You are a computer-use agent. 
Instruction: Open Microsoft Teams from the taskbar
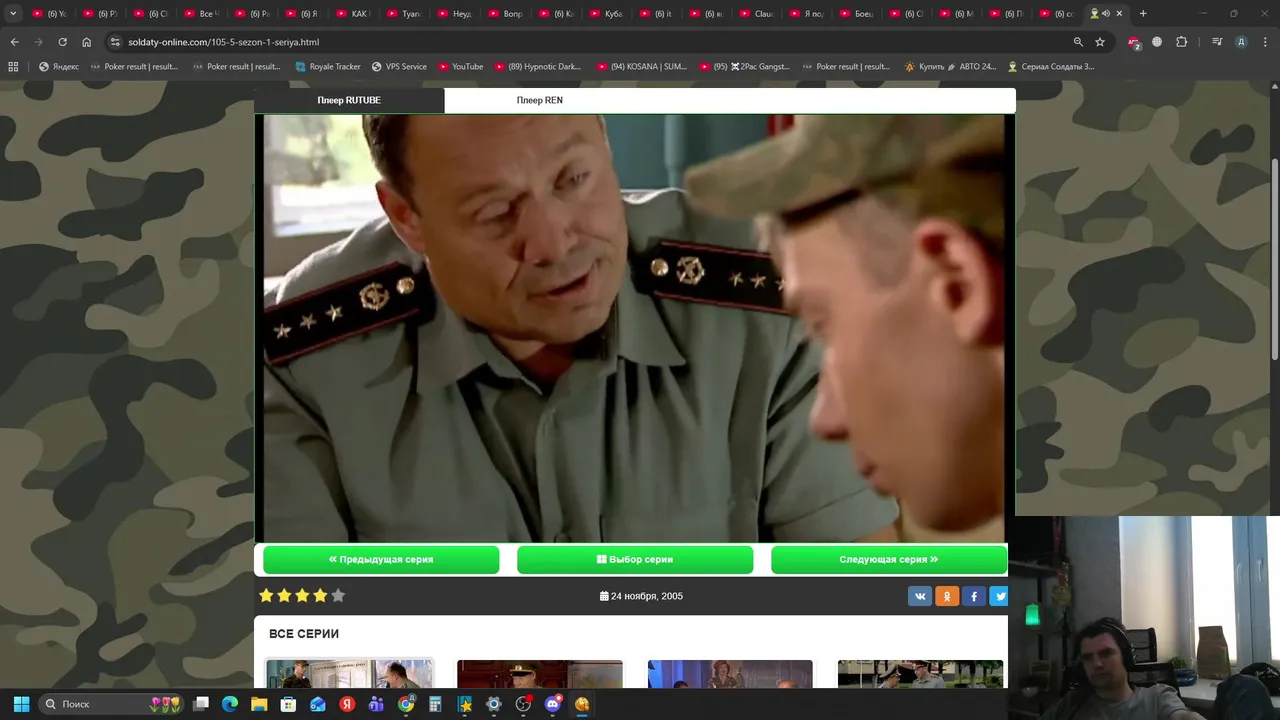pyautogui.click(x=376, y=704)
